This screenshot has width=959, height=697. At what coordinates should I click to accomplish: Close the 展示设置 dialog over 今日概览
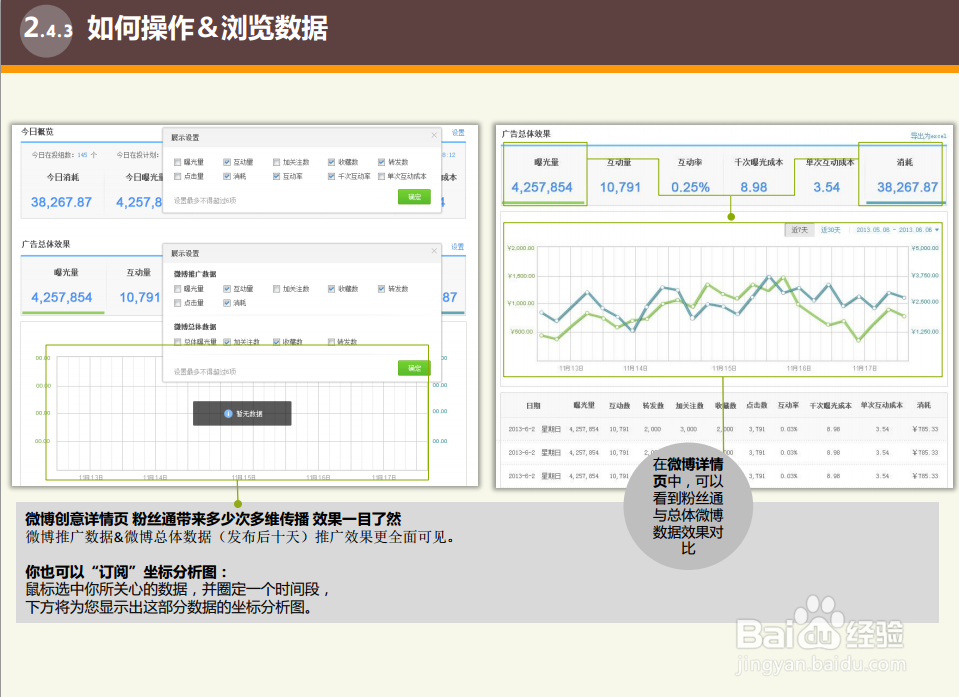[x=434, y=135]
